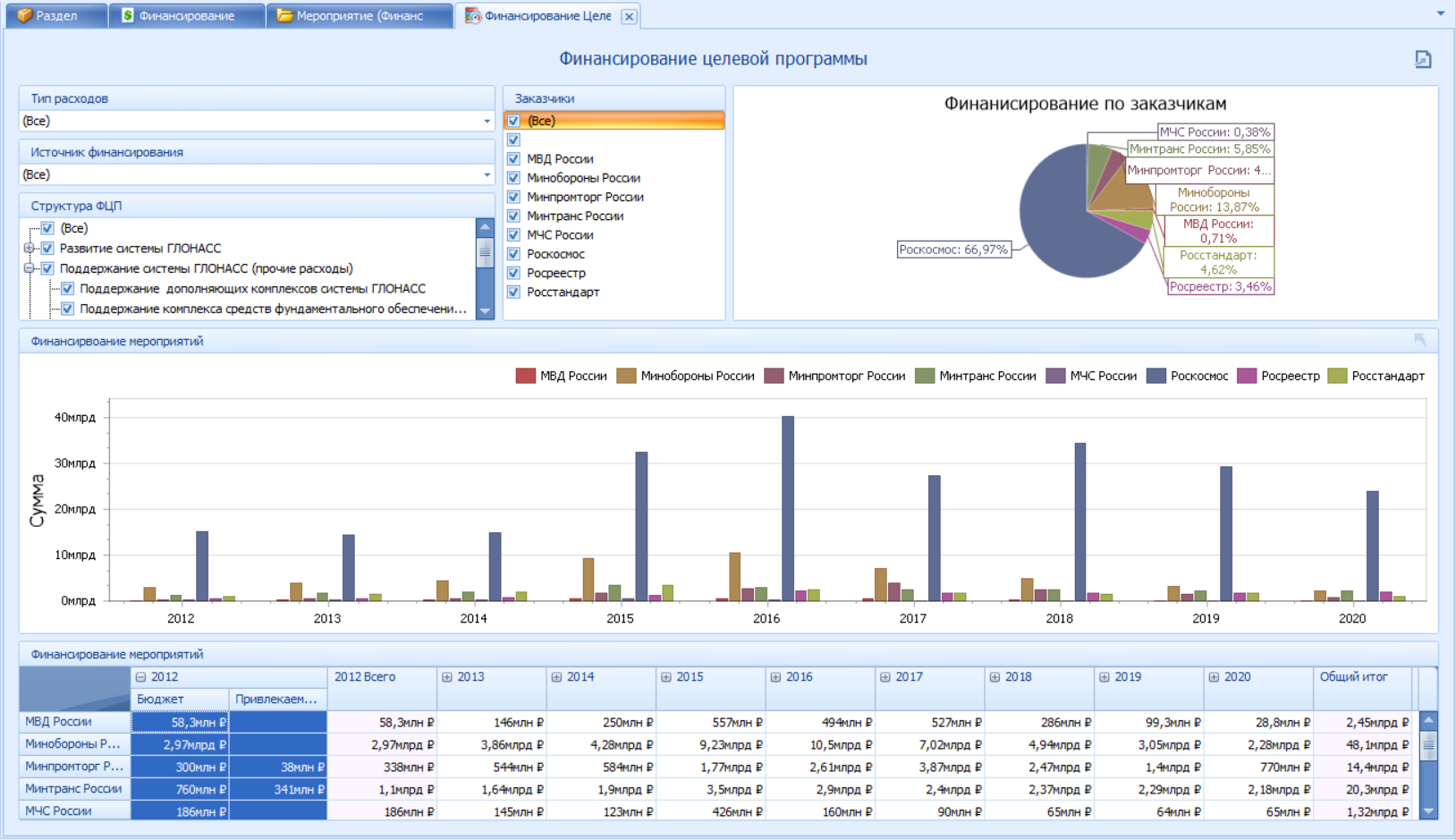The height and width of the screenshot is (840, 1456).
Task: Select the Финансирование Целе tab
Action: [547, 15]
